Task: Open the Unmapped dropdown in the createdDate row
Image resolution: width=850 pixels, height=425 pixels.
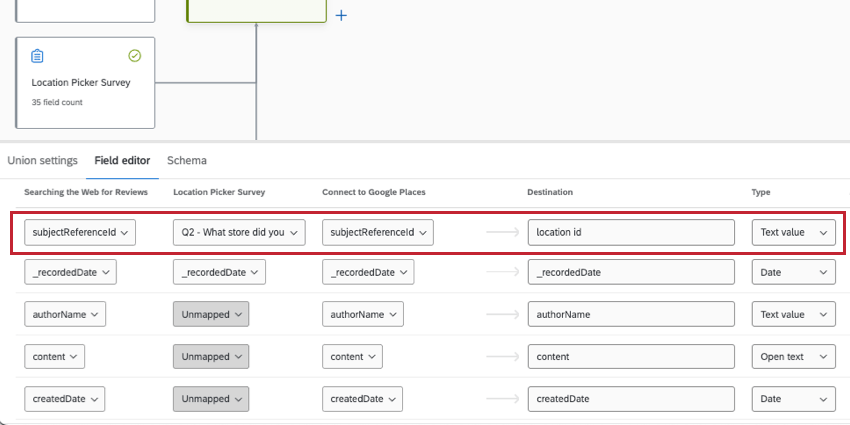Action: pos(210,397)
